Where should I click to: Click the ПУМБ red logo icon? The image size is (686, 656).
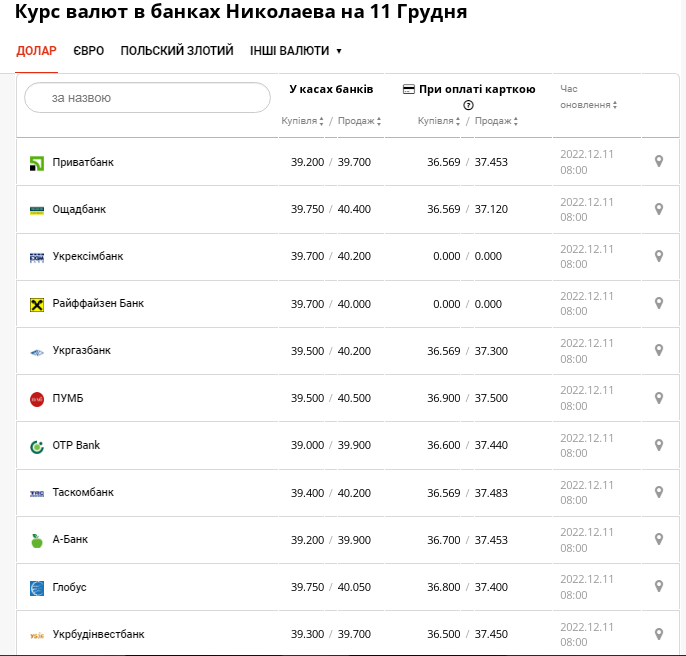pos(37,399)
